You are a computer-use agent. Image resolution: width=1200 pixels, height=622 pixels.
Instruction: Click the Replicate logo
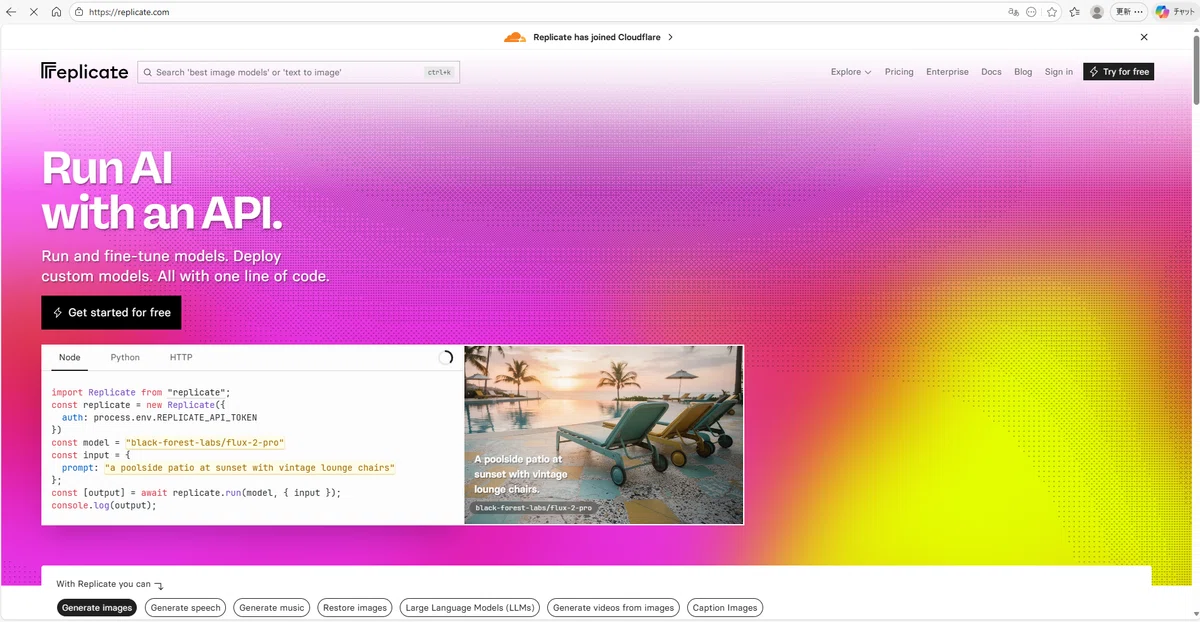point(85,72)
